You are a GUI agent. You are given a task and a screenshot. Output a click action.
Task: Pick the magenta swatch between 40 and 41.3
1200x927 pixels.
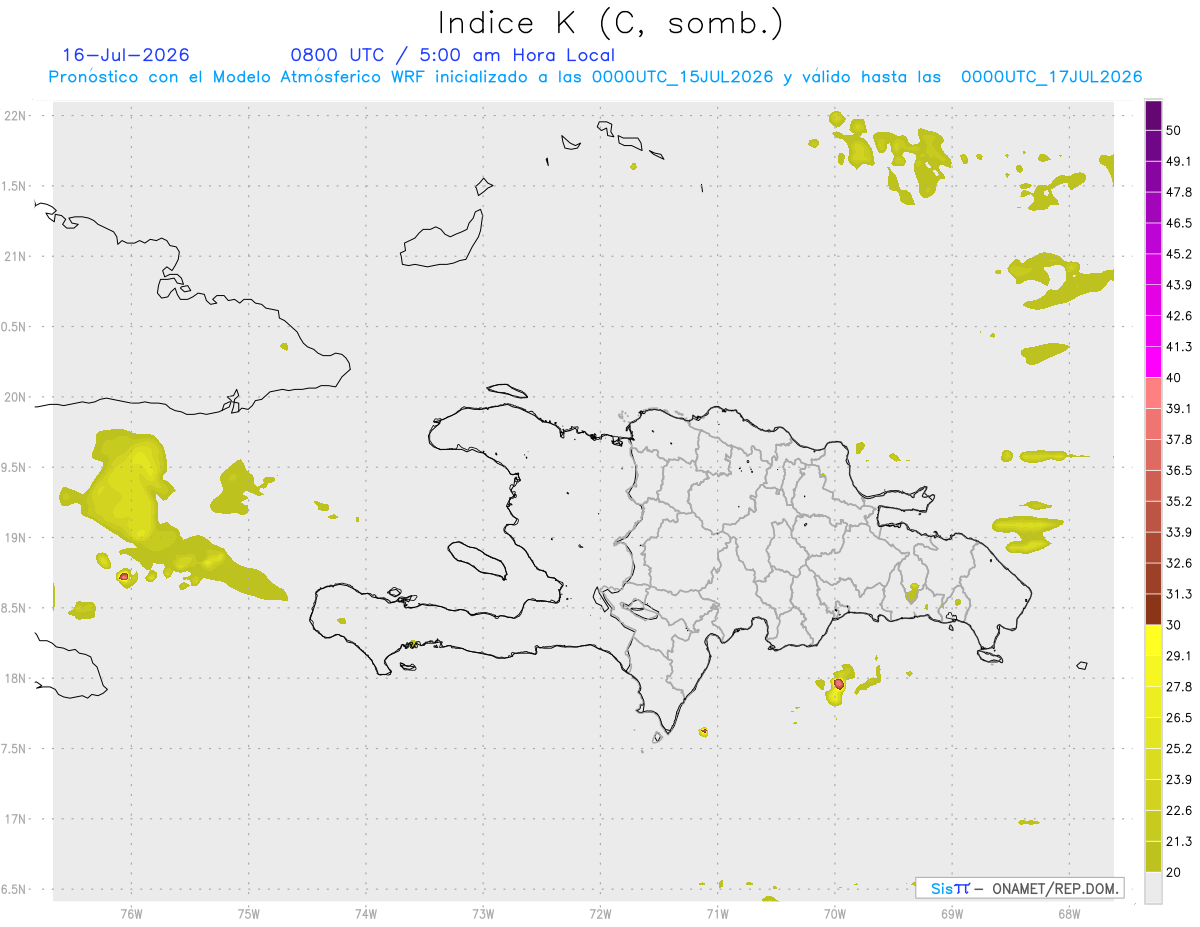pos(1153,362)
